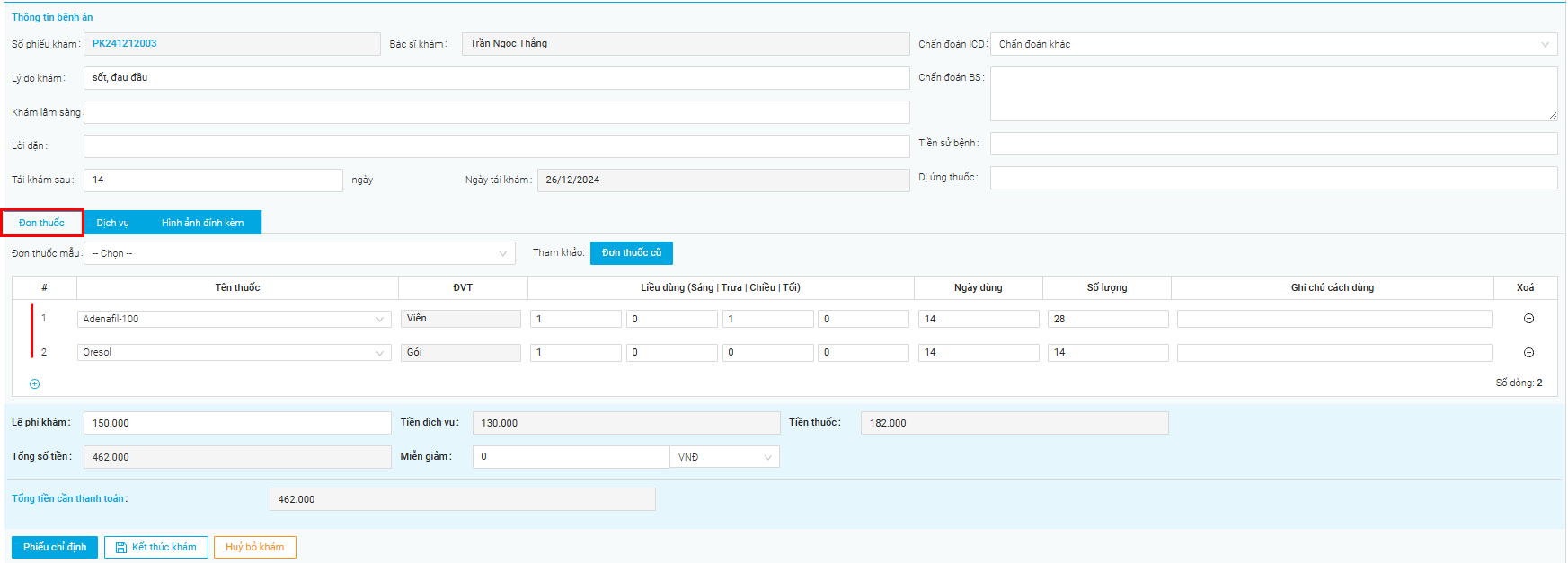
Task: Click Oresol evening dose field
Action: pos(864,353)
